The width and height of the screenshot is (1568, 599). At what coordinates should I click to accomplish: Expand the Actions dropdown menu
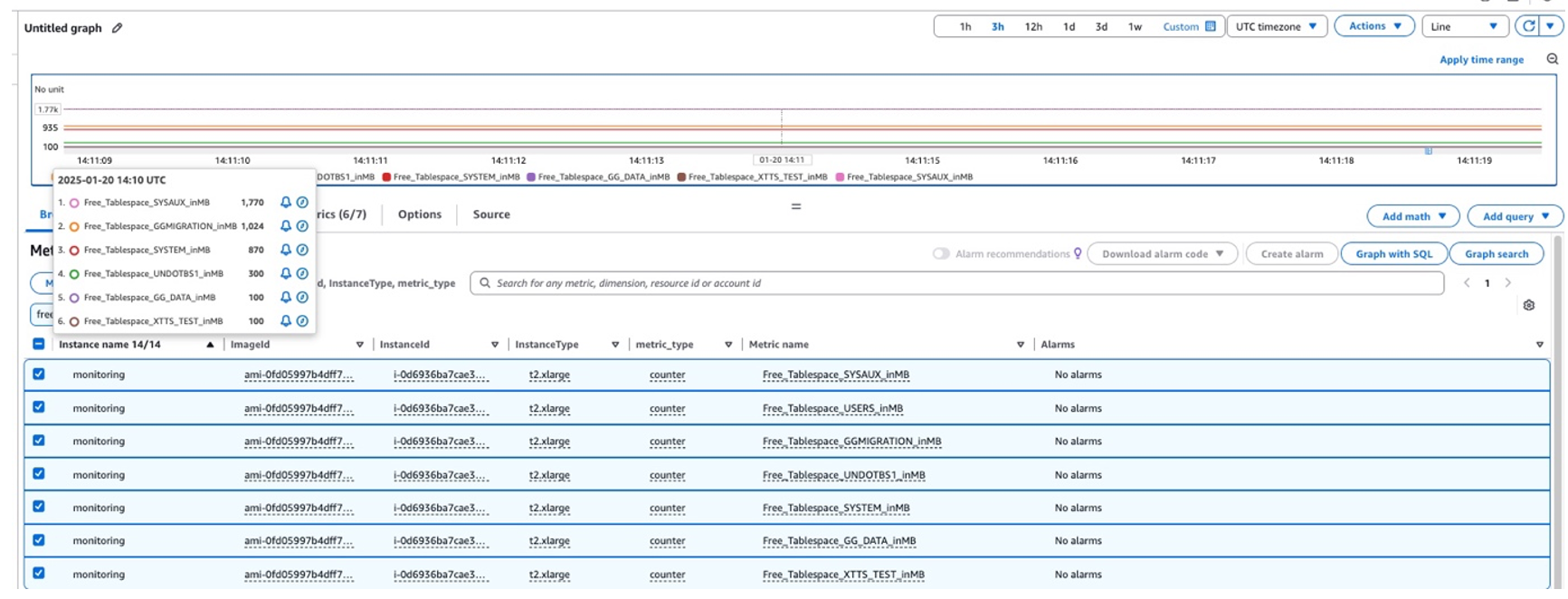[1373, 26]
